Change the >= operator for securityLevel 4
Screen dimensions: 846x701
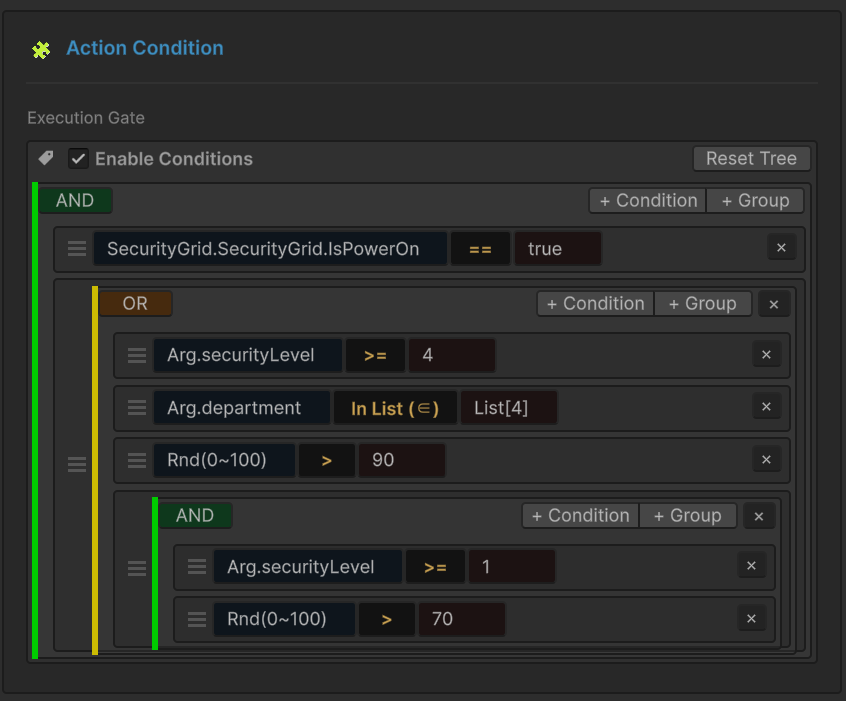(375, 355)
